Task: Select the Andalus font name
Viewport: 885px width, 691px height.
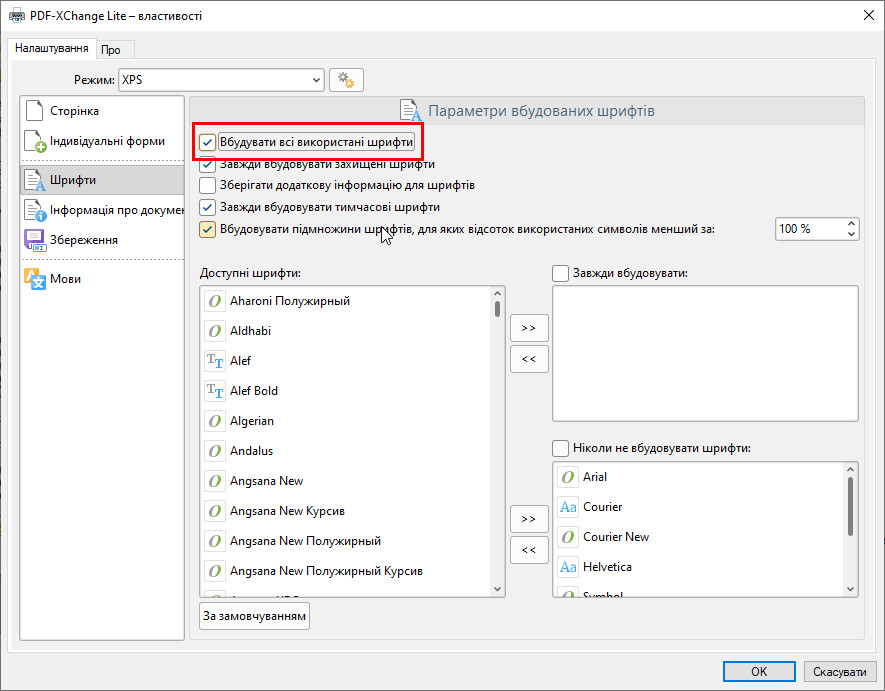Action: (252, 451)
